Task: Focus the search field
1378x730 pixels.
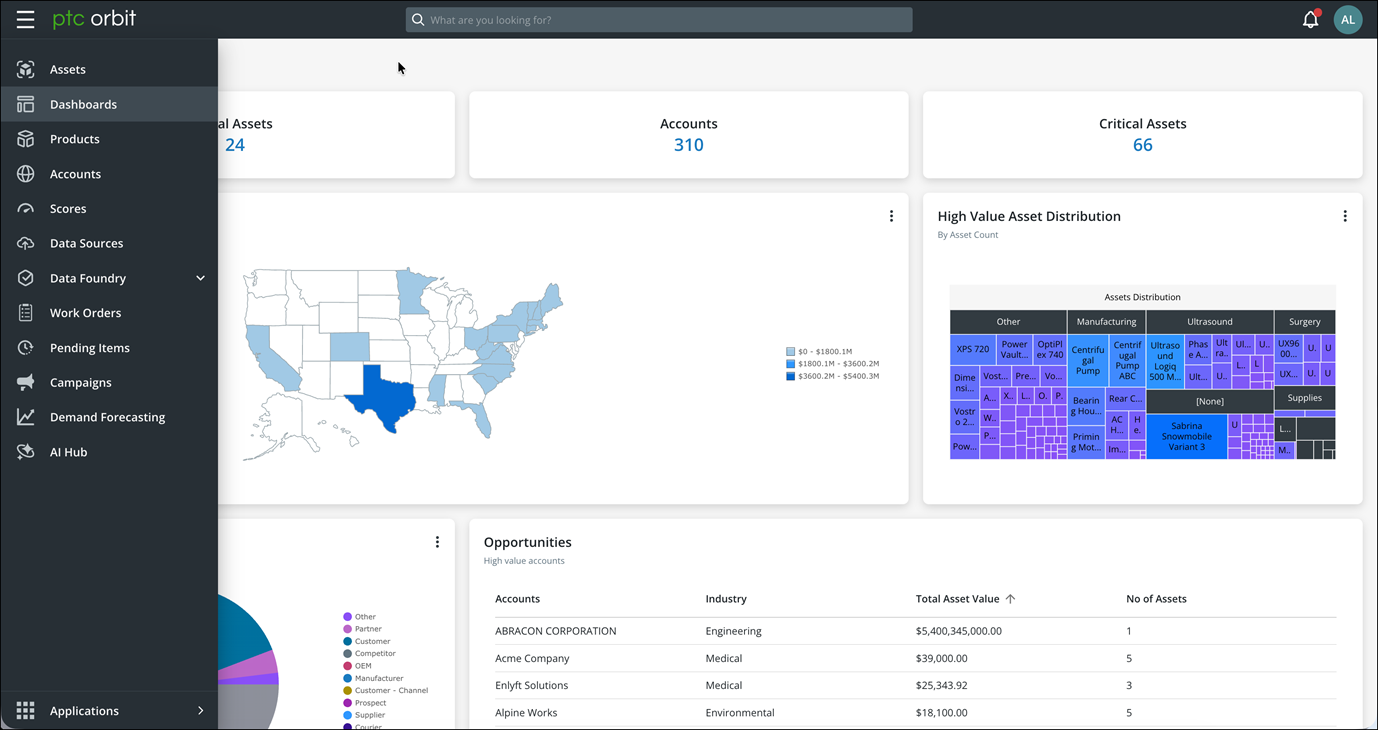Action: (x=659, y=19)
